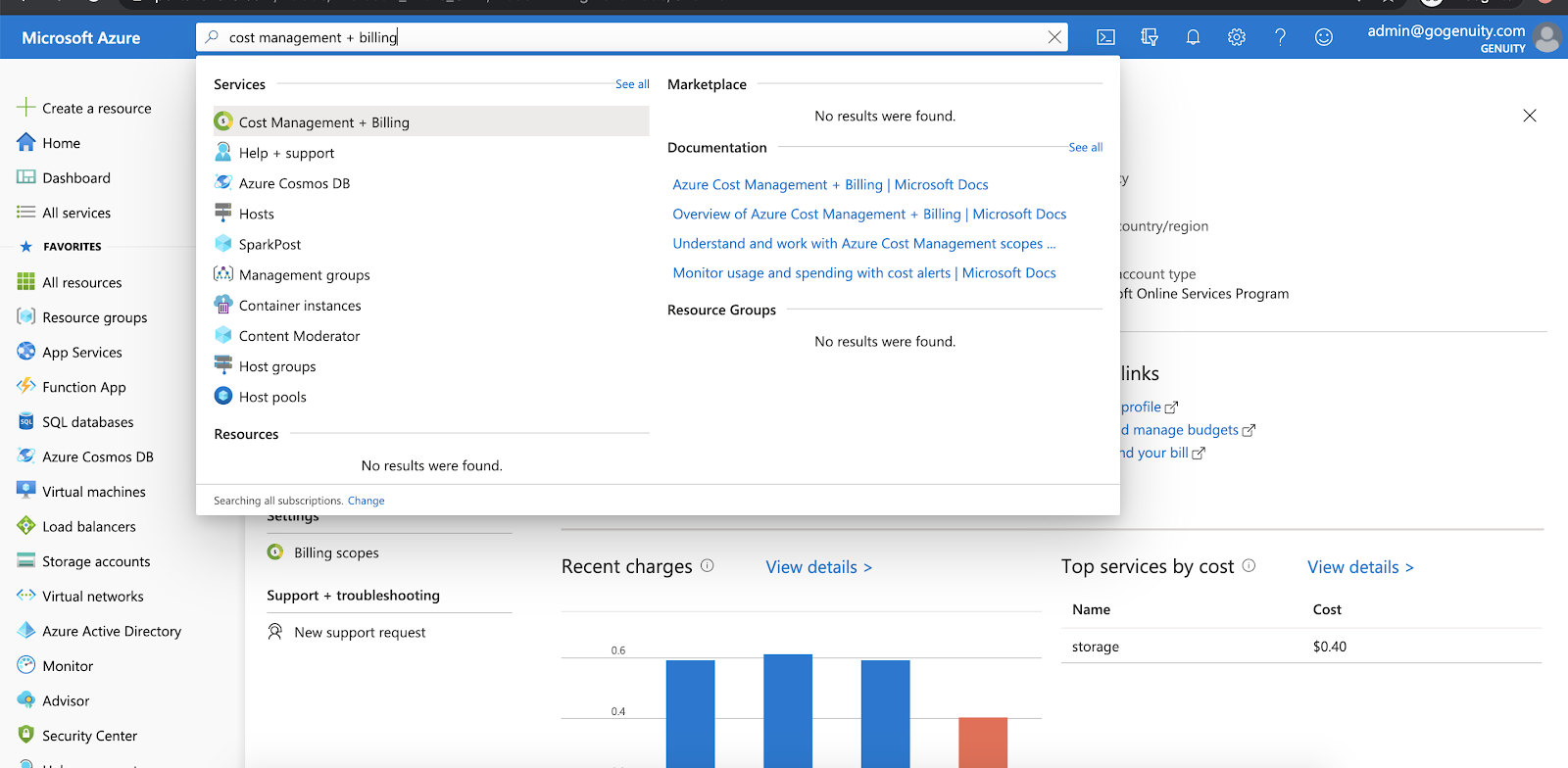1568x768 pixels.
Task: Click See all next to Documentation
Action: [x=1085, y=147]
